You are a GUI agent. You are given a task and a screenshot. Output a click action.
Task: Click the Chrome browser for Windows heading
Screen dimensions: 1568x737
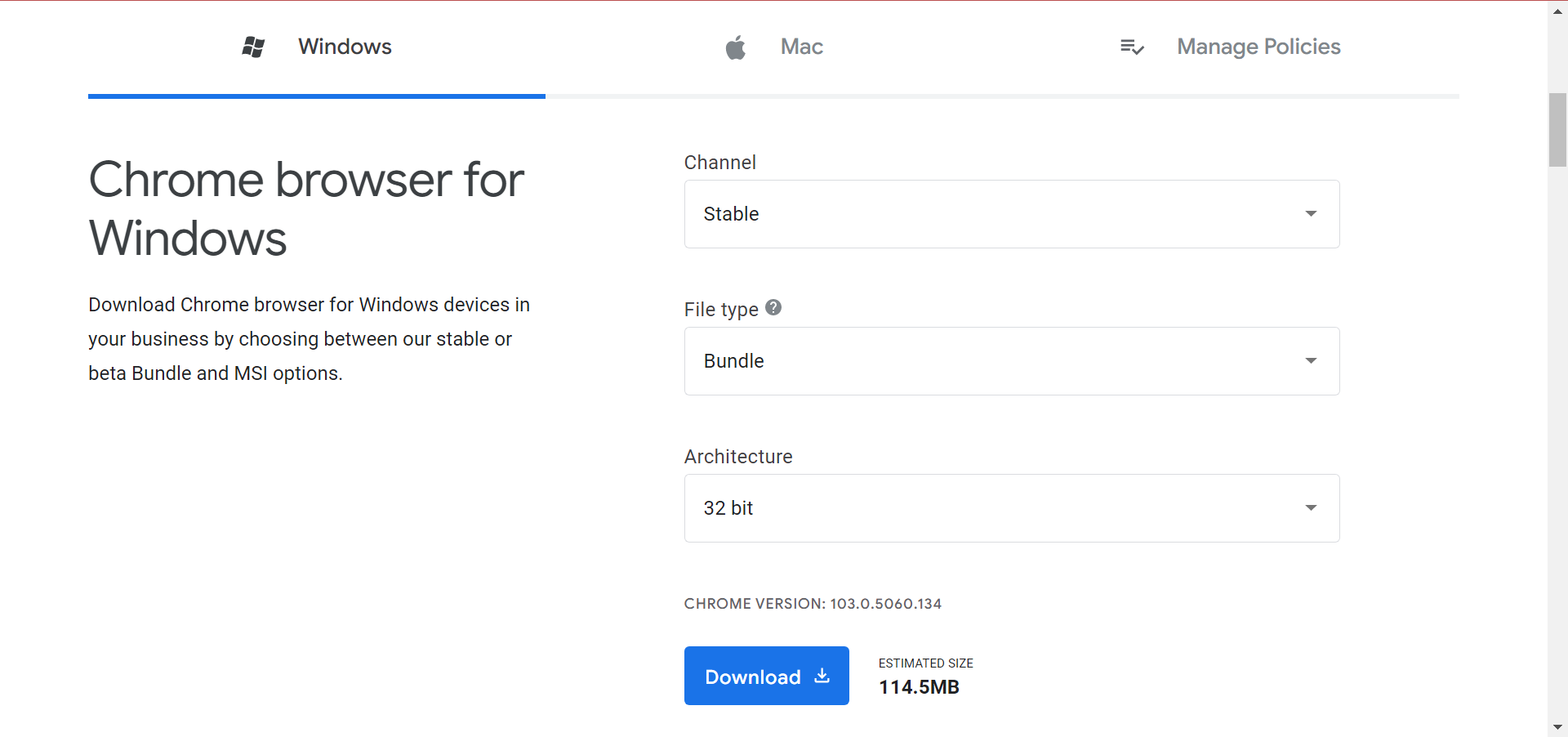[306, 209]
